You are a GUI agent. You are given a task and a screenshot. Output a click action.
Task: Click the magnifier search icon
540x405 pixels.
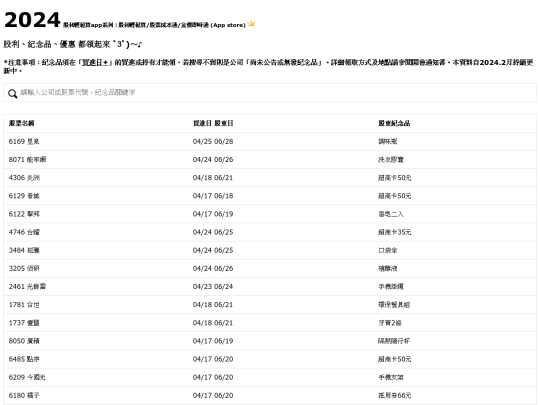[x=12, y=93]
